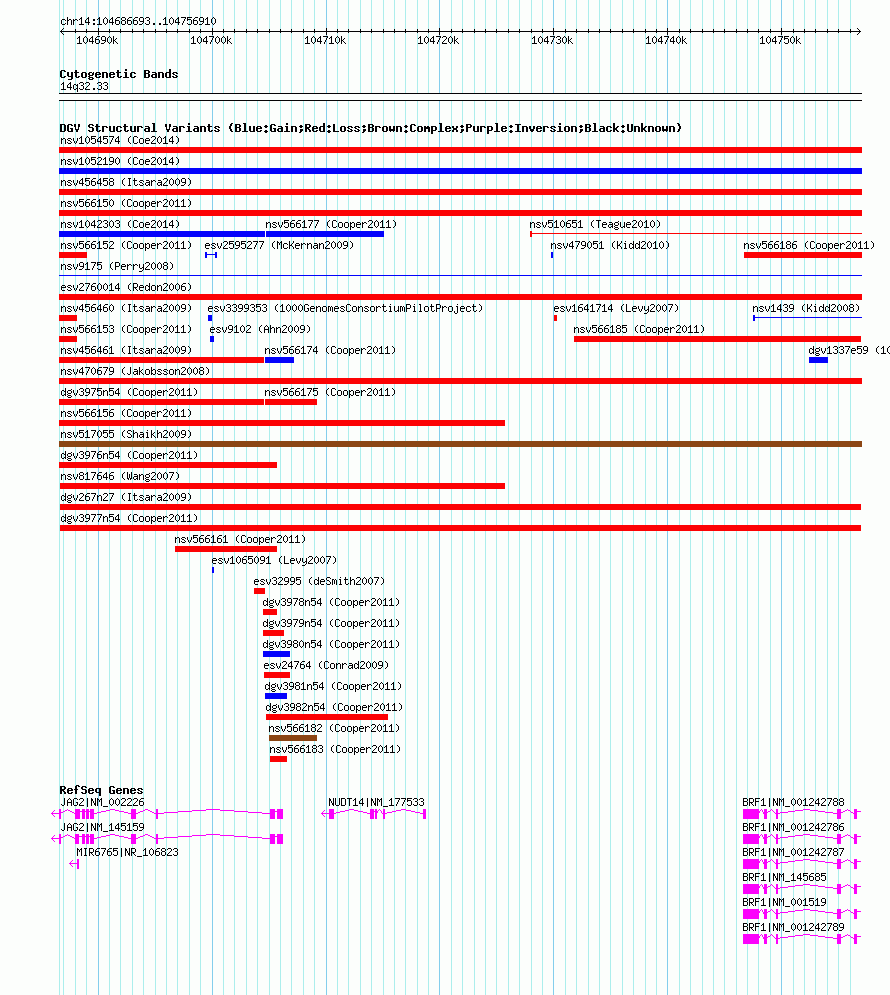890x995 pixels.
Task: Click the esv24764 (Conrad2009) label
Action: 326,665
